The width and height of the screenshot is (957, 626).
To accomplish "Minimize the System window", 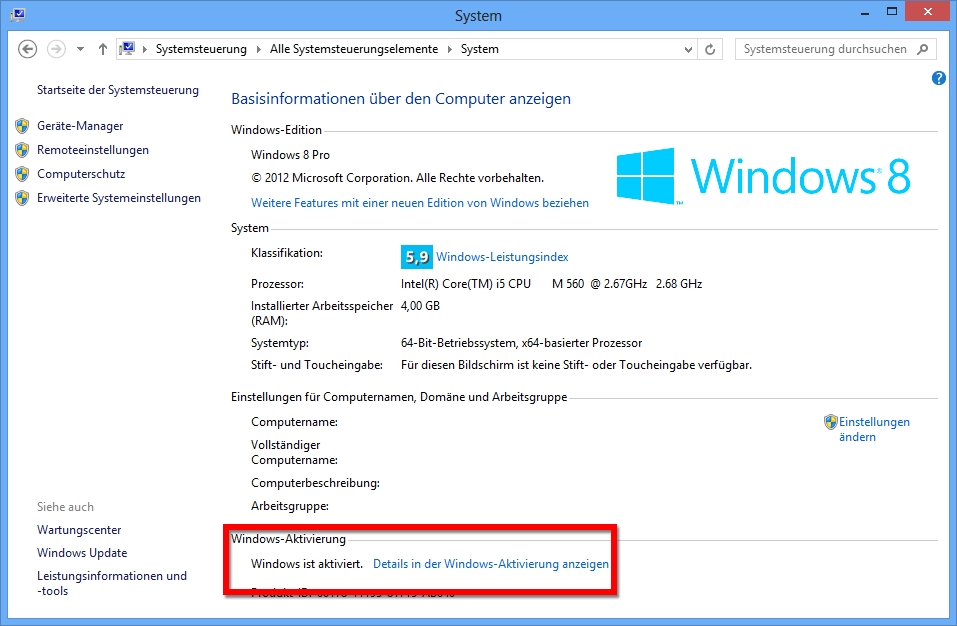I will 864,12.
